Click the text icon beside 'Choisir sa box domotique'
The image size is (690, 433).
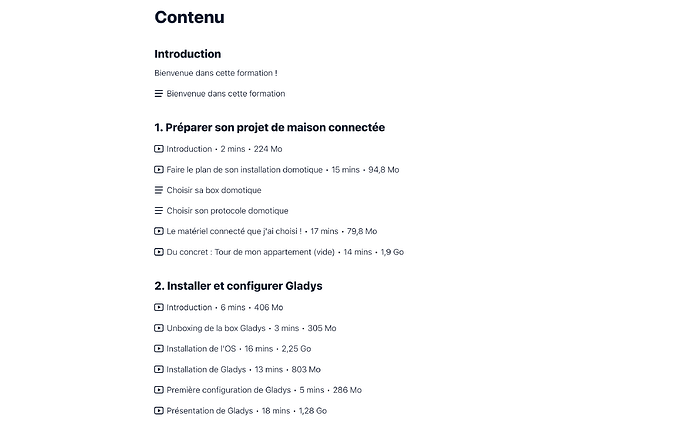159,190
